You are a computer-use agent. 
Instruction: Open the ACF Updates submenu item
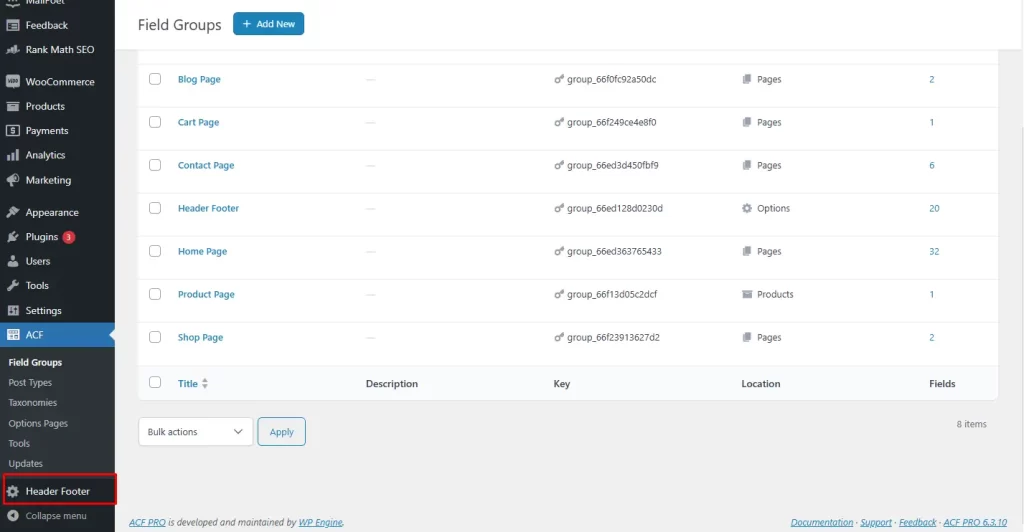[x=25, y=463]
